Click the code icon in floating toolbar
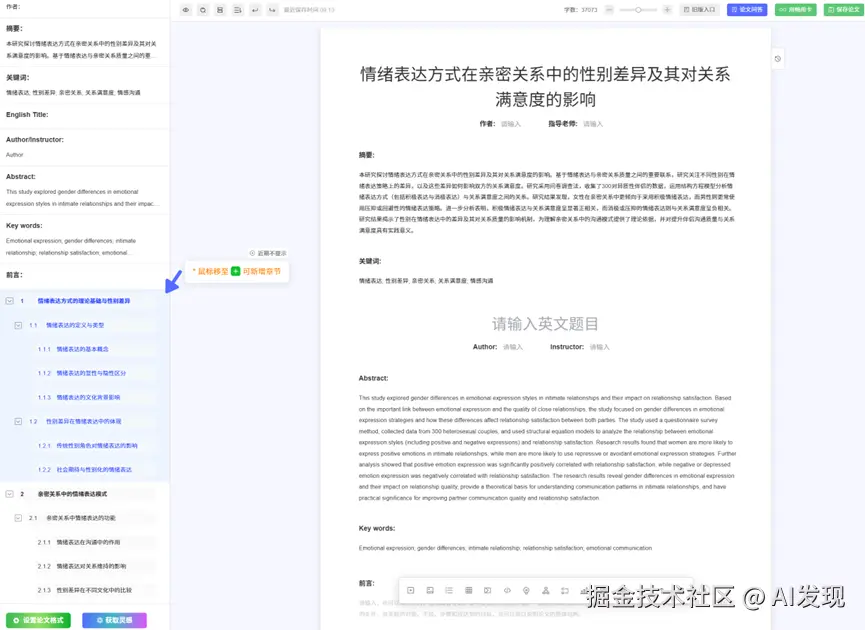Screen dimensions: 865x630 tap(507, 590)
